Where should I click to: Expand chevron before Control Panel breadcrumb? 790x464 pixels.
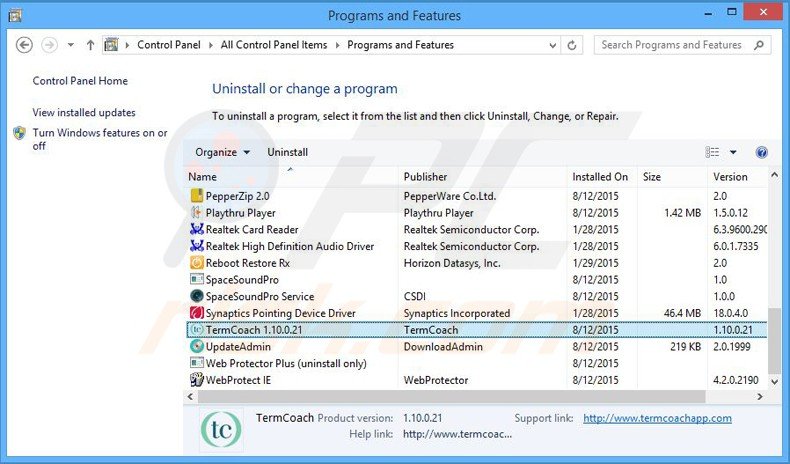tap(127, 45)
